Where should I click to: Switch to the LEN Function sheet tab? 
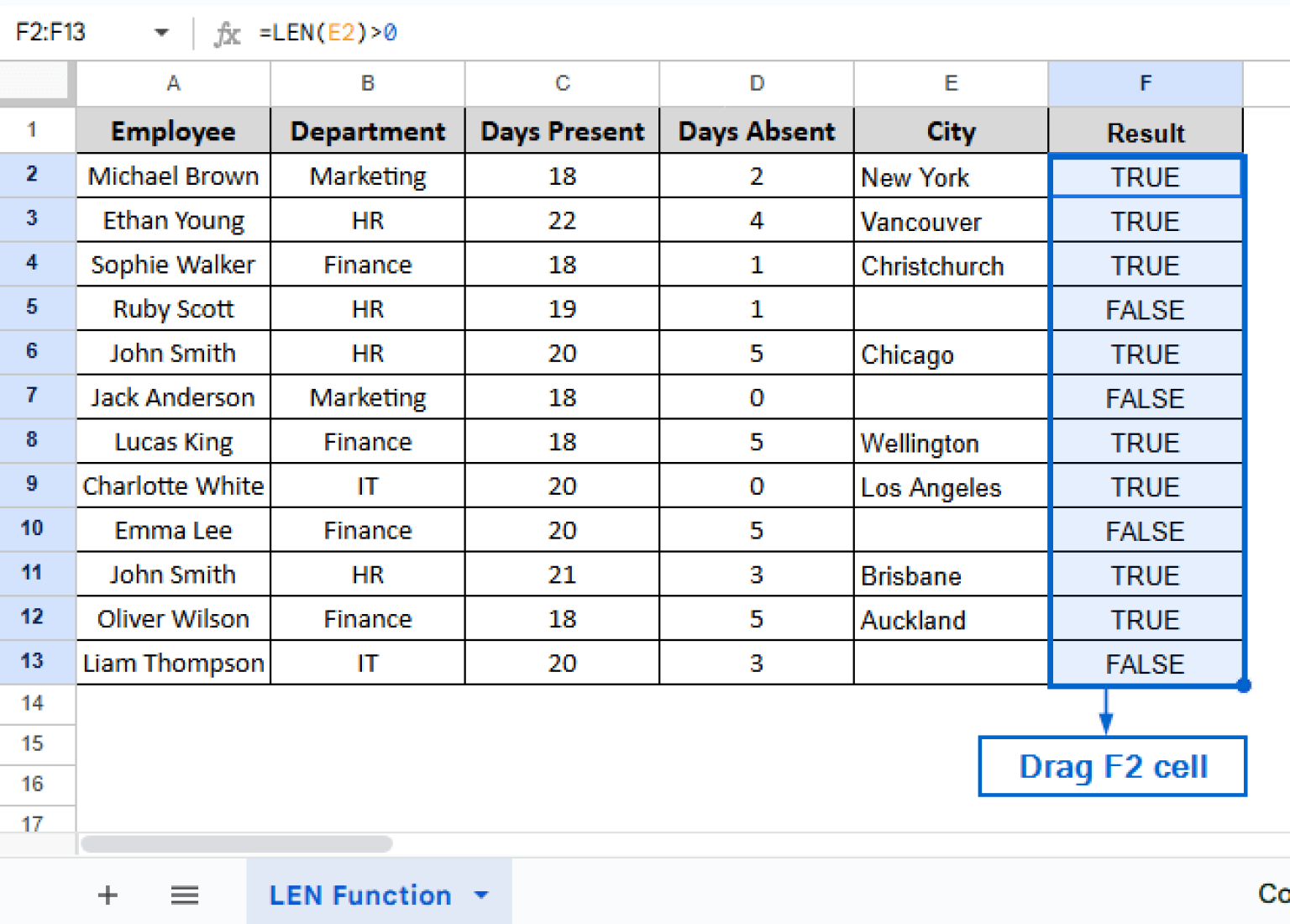[359, 895]
